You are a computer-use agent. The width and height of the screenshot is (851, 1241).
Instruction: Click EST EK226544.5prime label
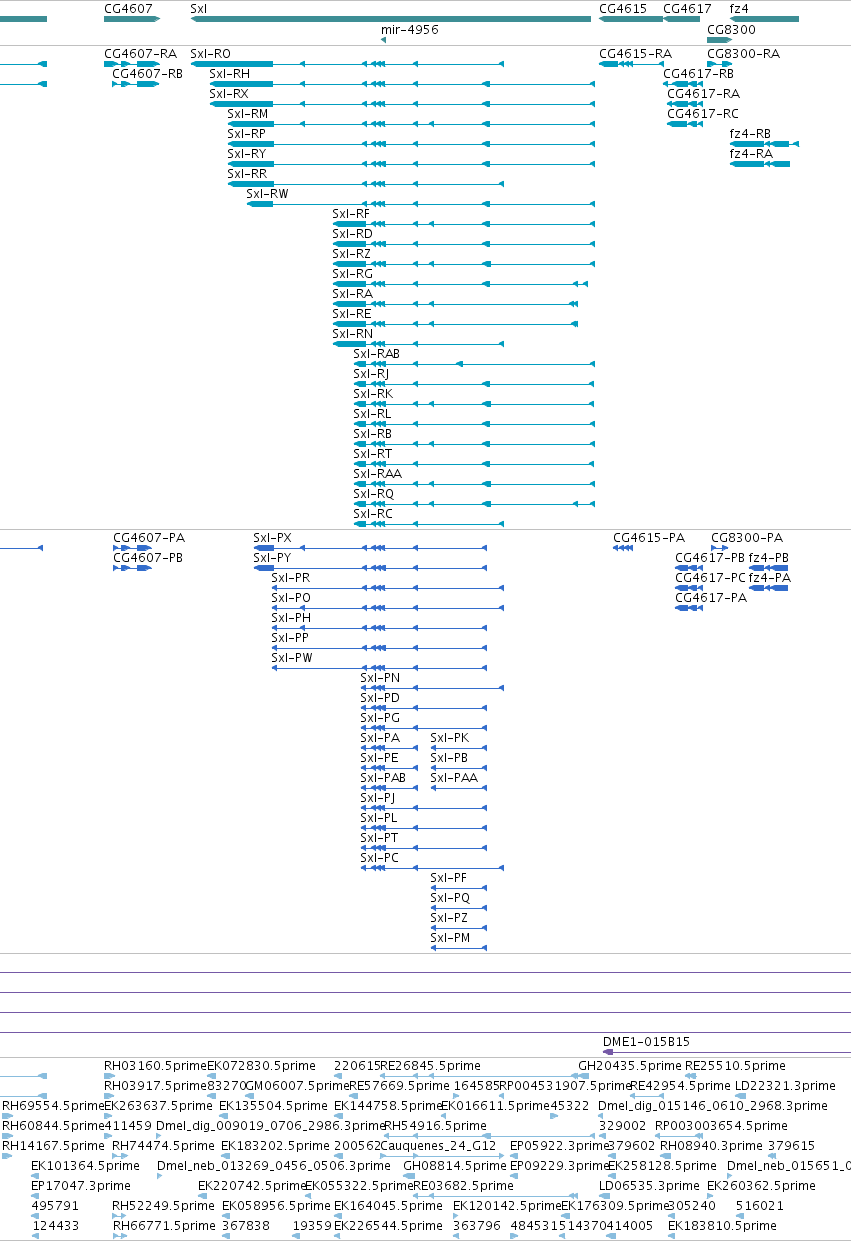tap(388, 1225)
